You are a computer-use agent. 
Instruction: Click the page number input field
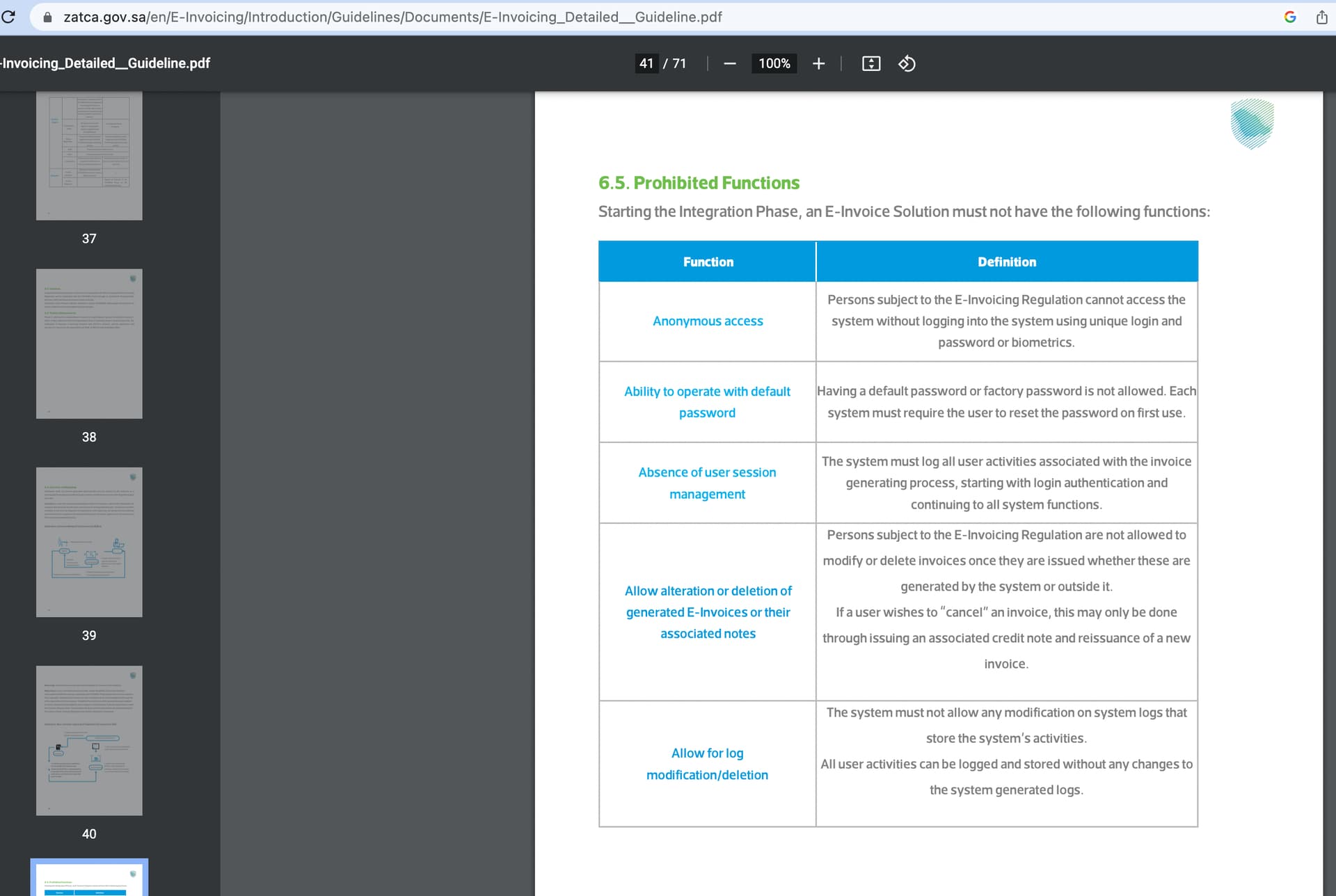pyautogui.click(x=646, y=64)
